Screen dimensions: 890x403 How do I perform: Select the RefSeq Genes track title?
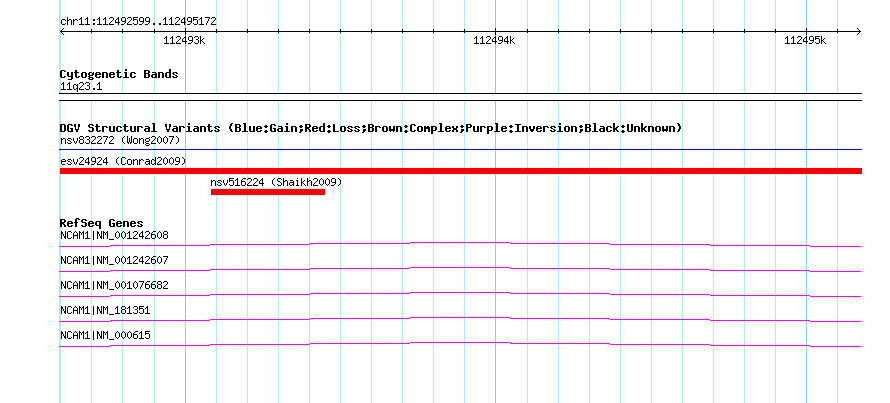(x=102, y=223)
